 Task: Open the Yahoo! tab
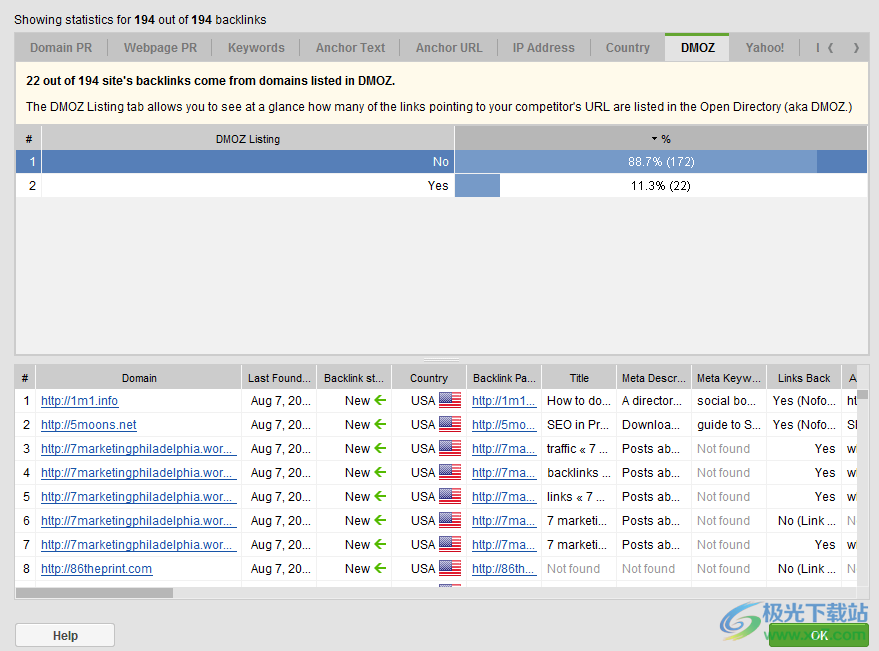coord(765,48)
